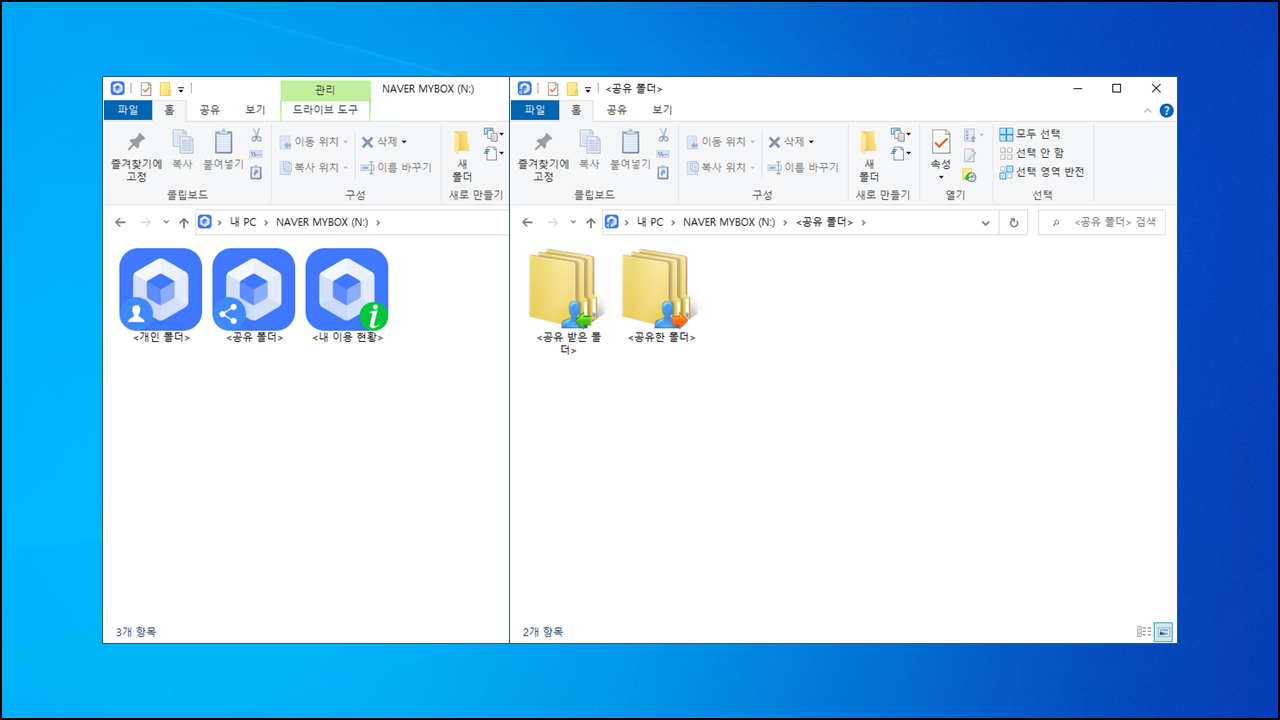Open the new item dropdown in left window
This screenshot has height=720, width=1280.
493,134
